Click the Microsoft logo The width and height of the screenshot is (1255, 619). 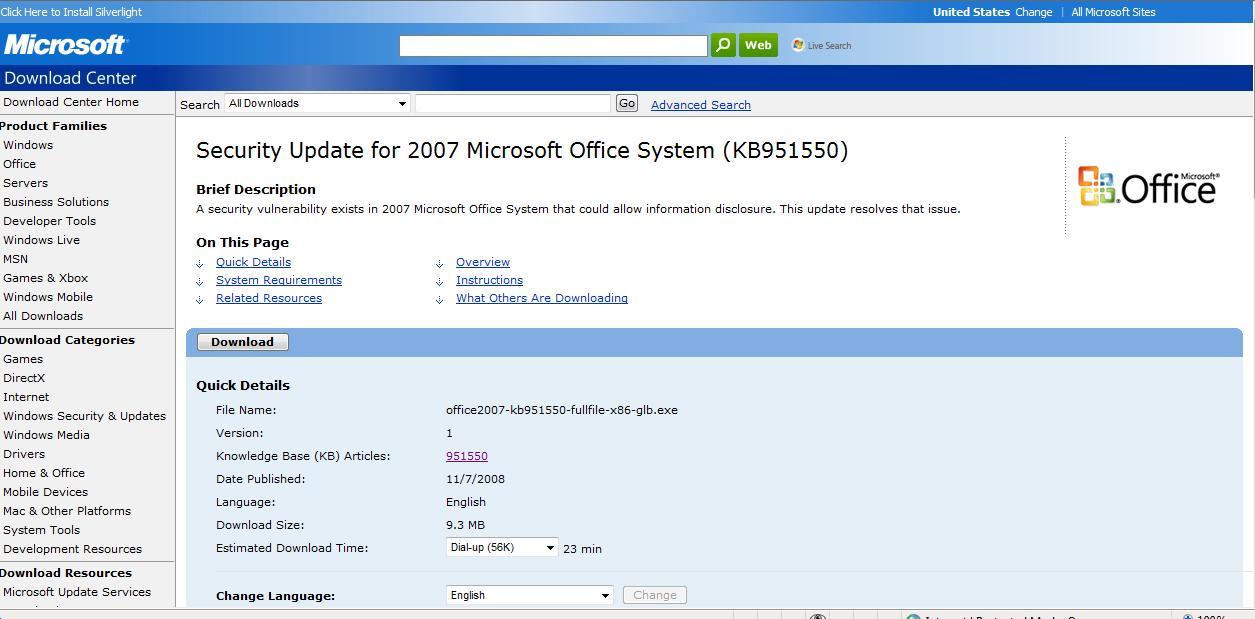(x=65, y=45)
